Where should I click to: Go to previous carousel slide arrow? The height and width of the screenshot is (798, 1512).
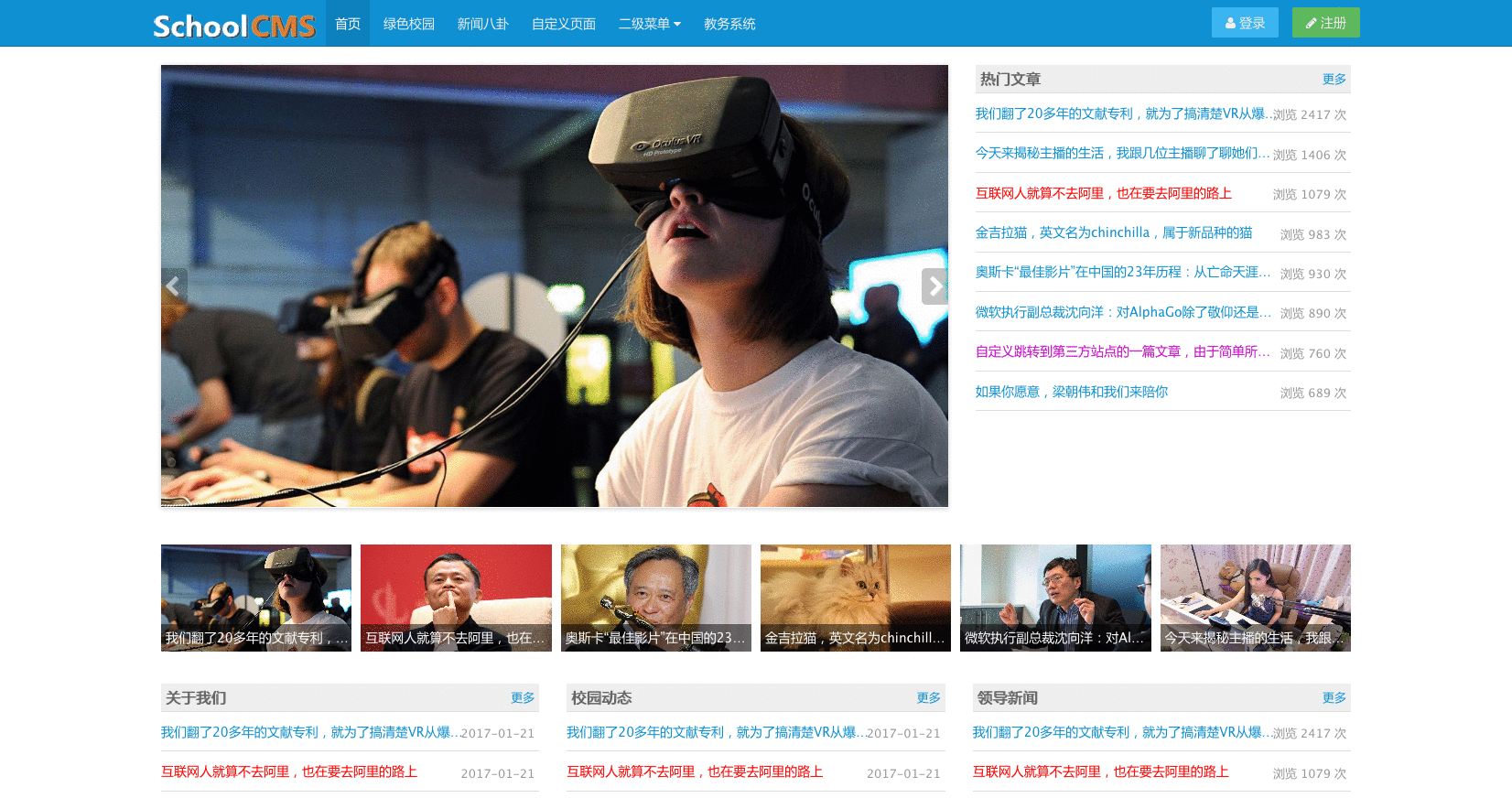[174, 286]
